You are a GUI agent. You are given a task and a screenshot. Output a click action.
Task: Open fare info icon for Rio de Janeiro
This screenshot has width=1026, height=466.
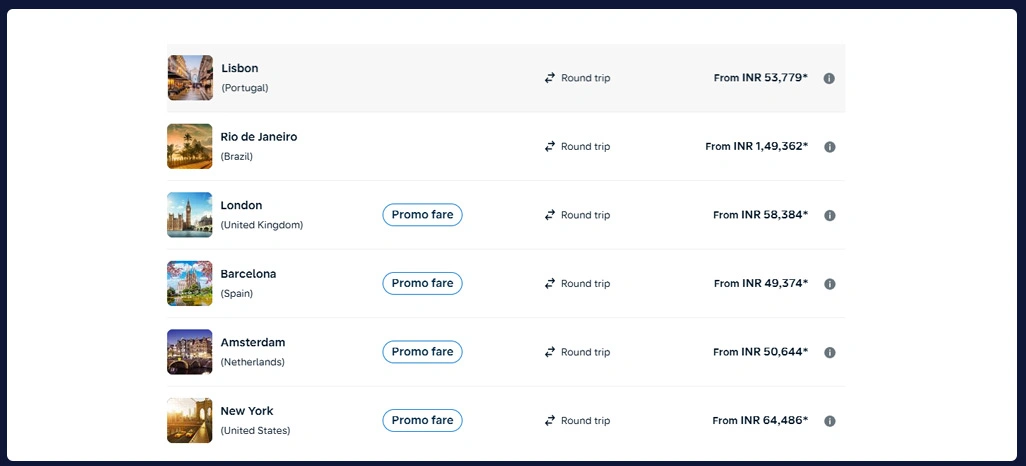coord(830,147)
